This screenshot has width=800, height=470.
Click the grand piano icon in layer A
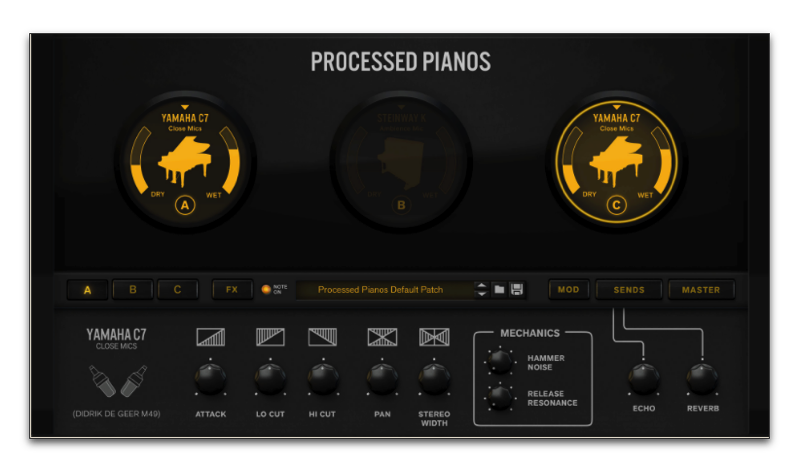click(x=185, y=161)
